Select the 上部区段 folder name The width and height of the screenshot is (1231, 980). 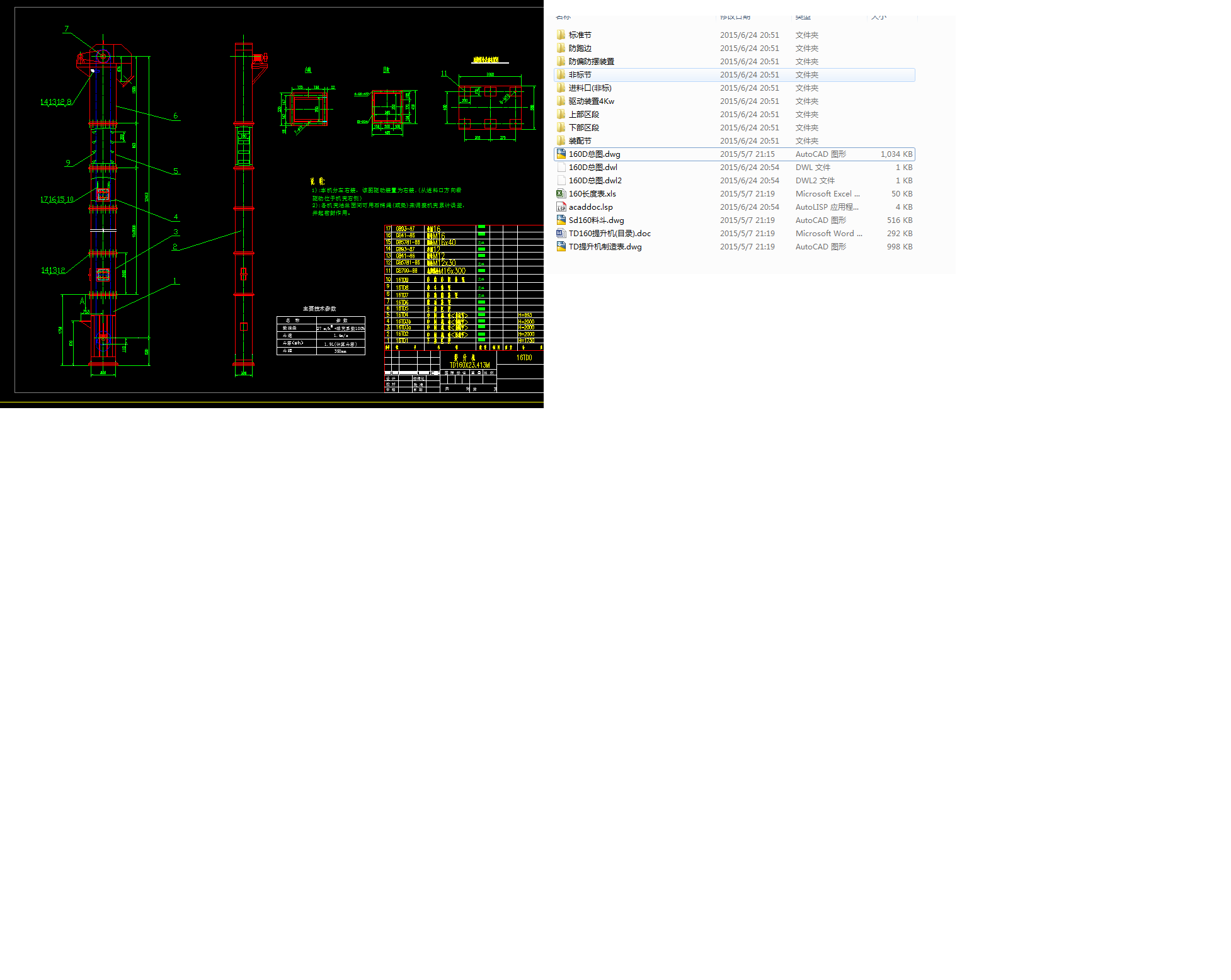[583, 114]
